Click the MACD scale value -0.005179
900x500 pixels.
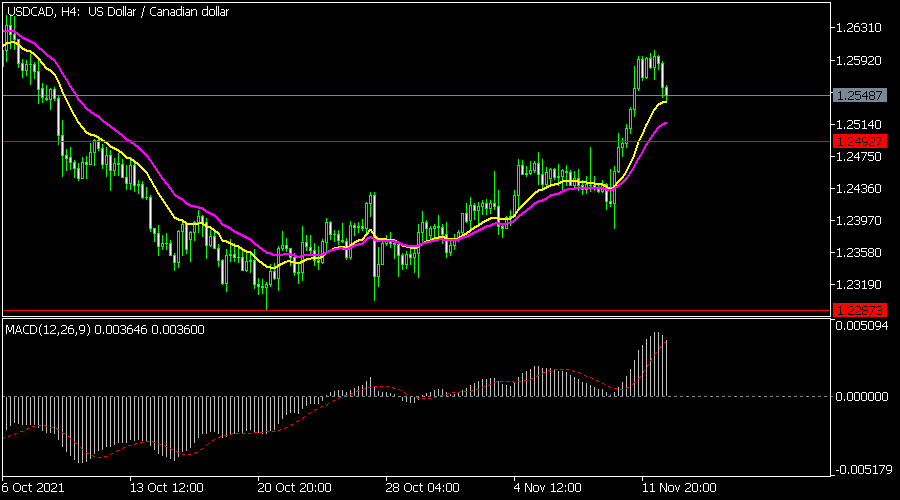(x=863, y=470)
